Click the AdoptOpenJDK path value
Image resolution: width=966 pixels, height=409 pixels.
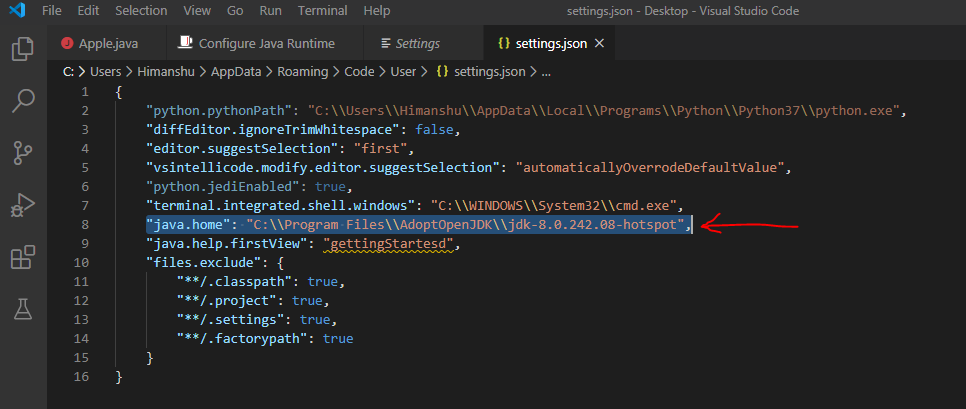[466, 225]
